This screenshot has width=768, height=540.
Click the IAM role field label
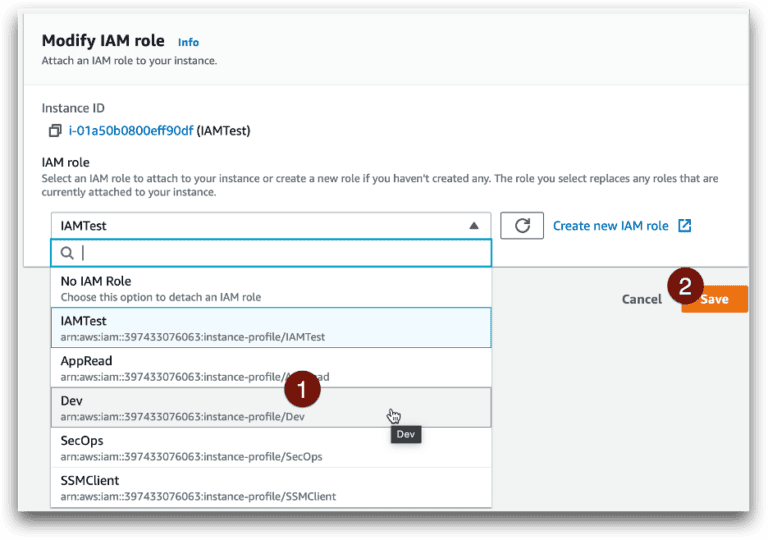click(x=66, y=162)
